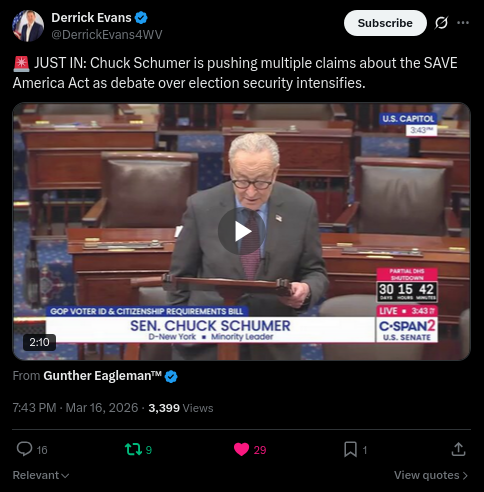Toggle the bookmark icon
This screenshot has width=484, height=492.
350,449
